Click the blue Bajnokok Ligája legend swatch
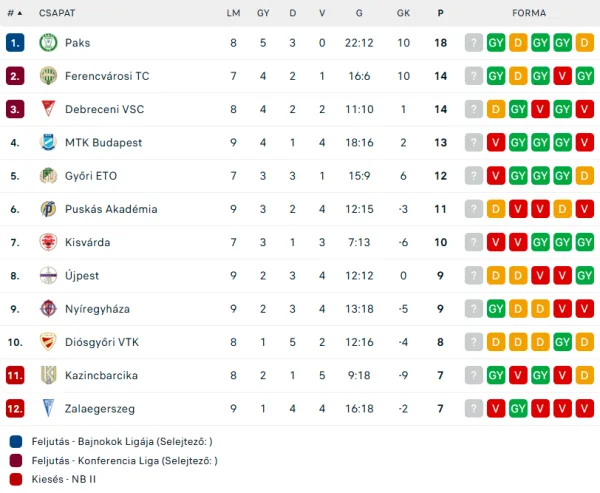Image resolution: width=600 pixels, height=493 pixels. click(15, 441)
